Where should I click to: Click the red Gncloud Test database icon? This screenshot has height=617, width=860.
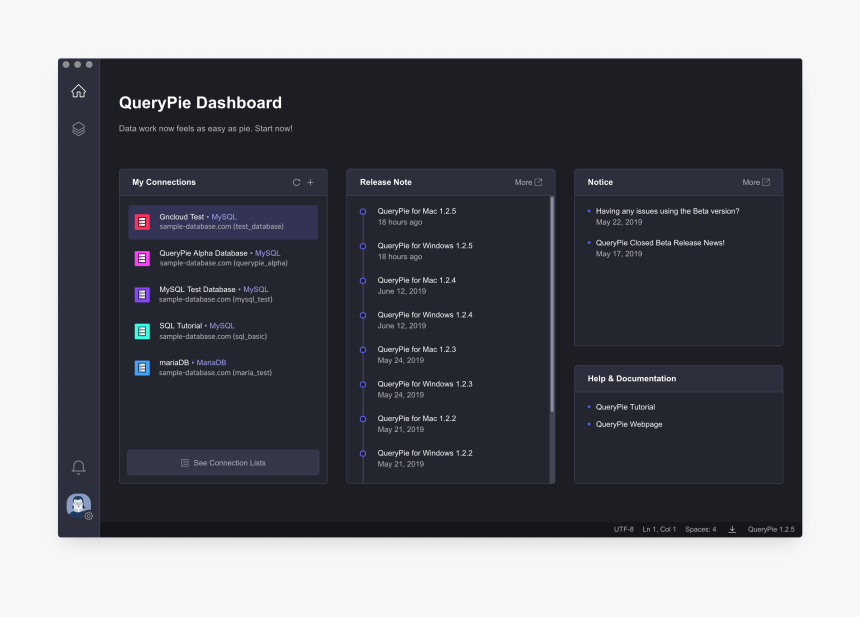(142, 222)
